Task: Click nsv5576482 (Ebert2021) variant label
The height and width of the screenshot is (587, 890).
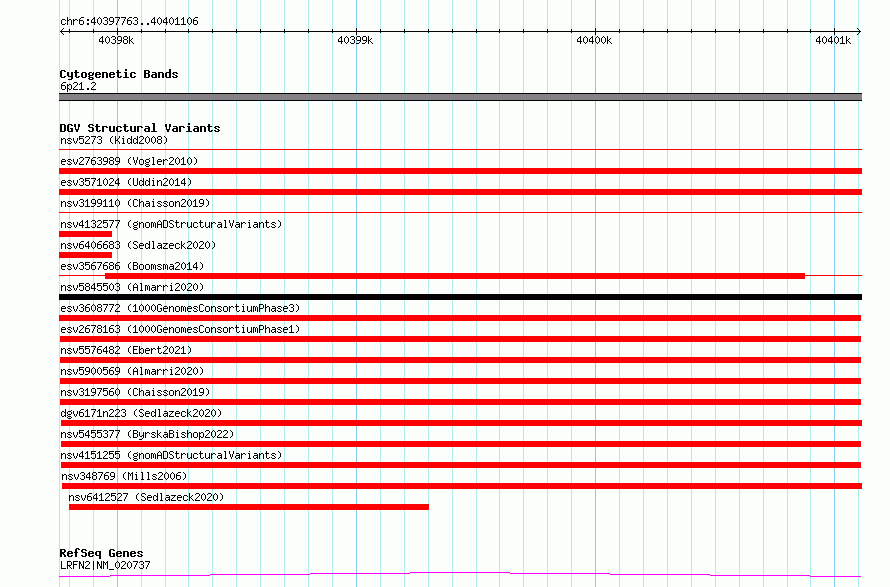Action: (x=126, y=350)
